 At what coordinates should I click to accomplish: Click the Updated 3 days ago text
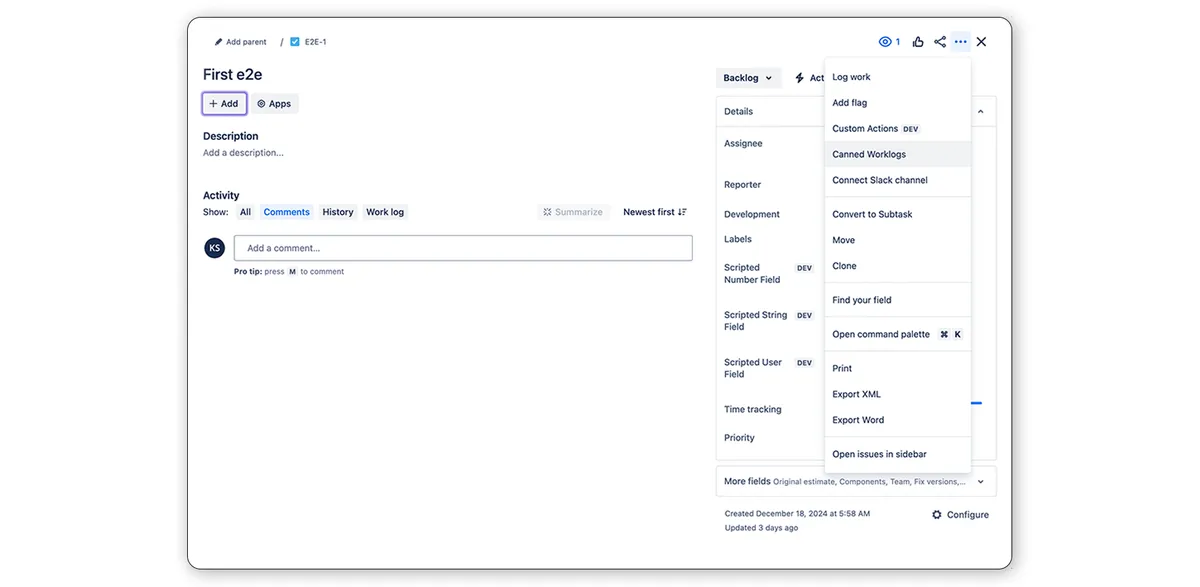click(761, 528)
